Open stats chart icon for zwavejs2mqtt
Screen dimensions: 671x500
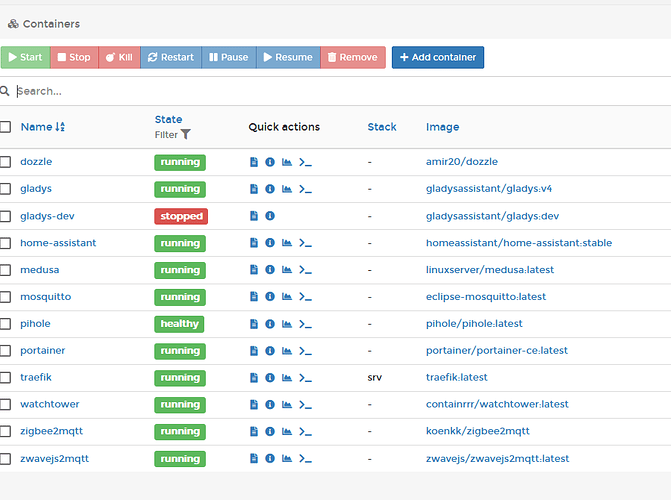(287, 458)
